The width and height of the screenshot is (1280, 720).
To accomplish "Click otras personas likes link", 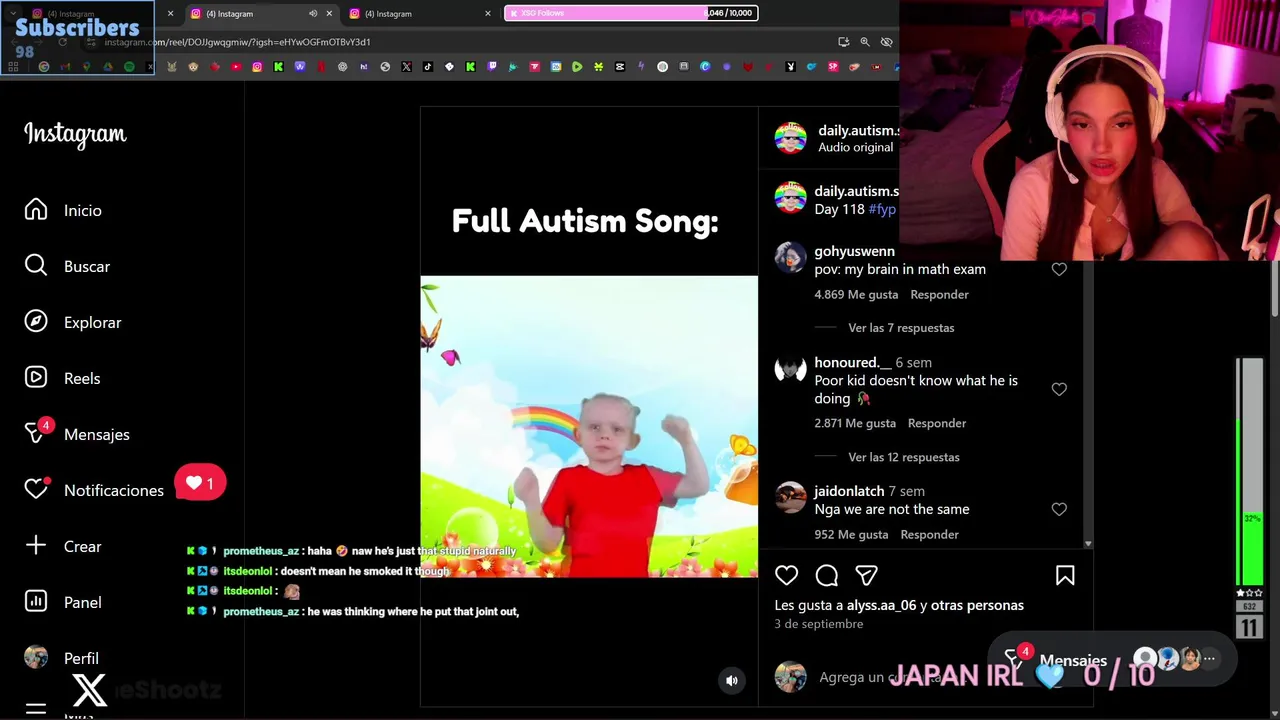I will 978,605.
